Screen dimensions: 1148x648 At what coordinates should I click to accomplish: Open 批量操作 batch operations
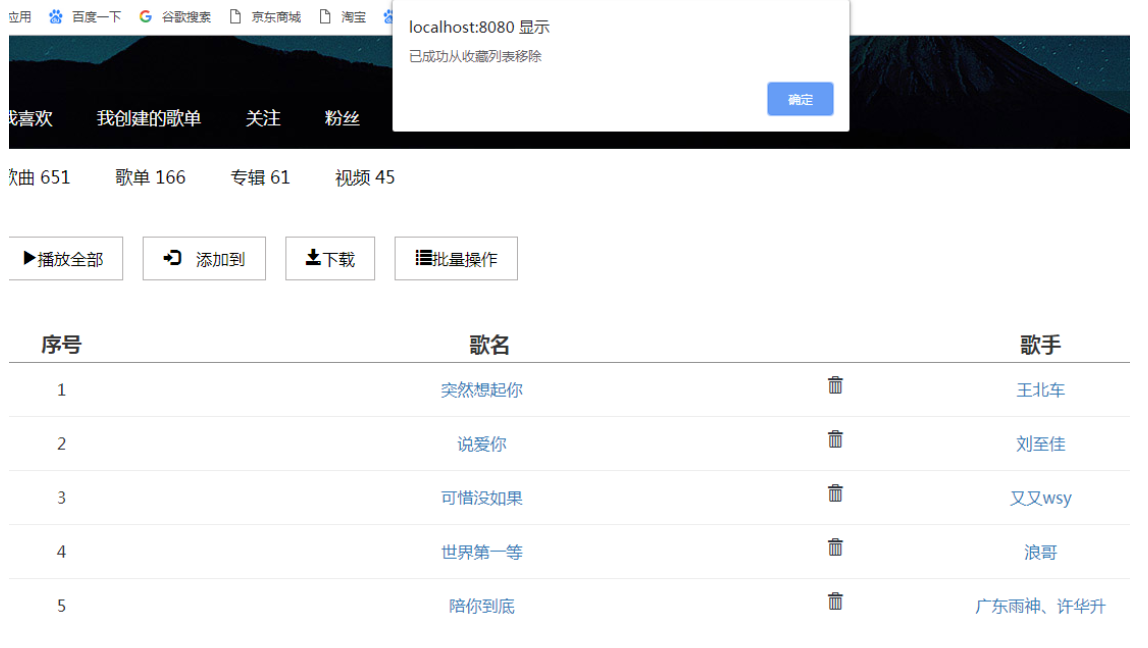click(x=456, y=259)
